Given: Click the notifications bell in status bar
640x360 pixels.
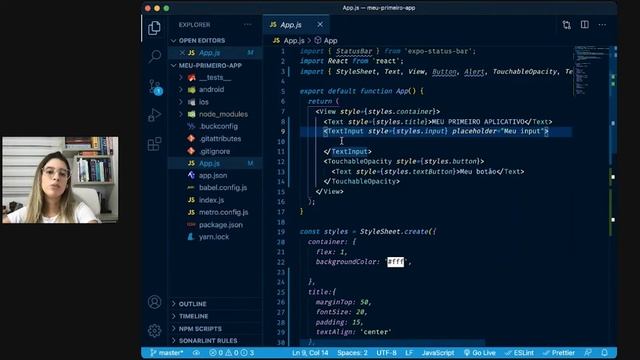Looking at the screenshot, I should (604, 353).
